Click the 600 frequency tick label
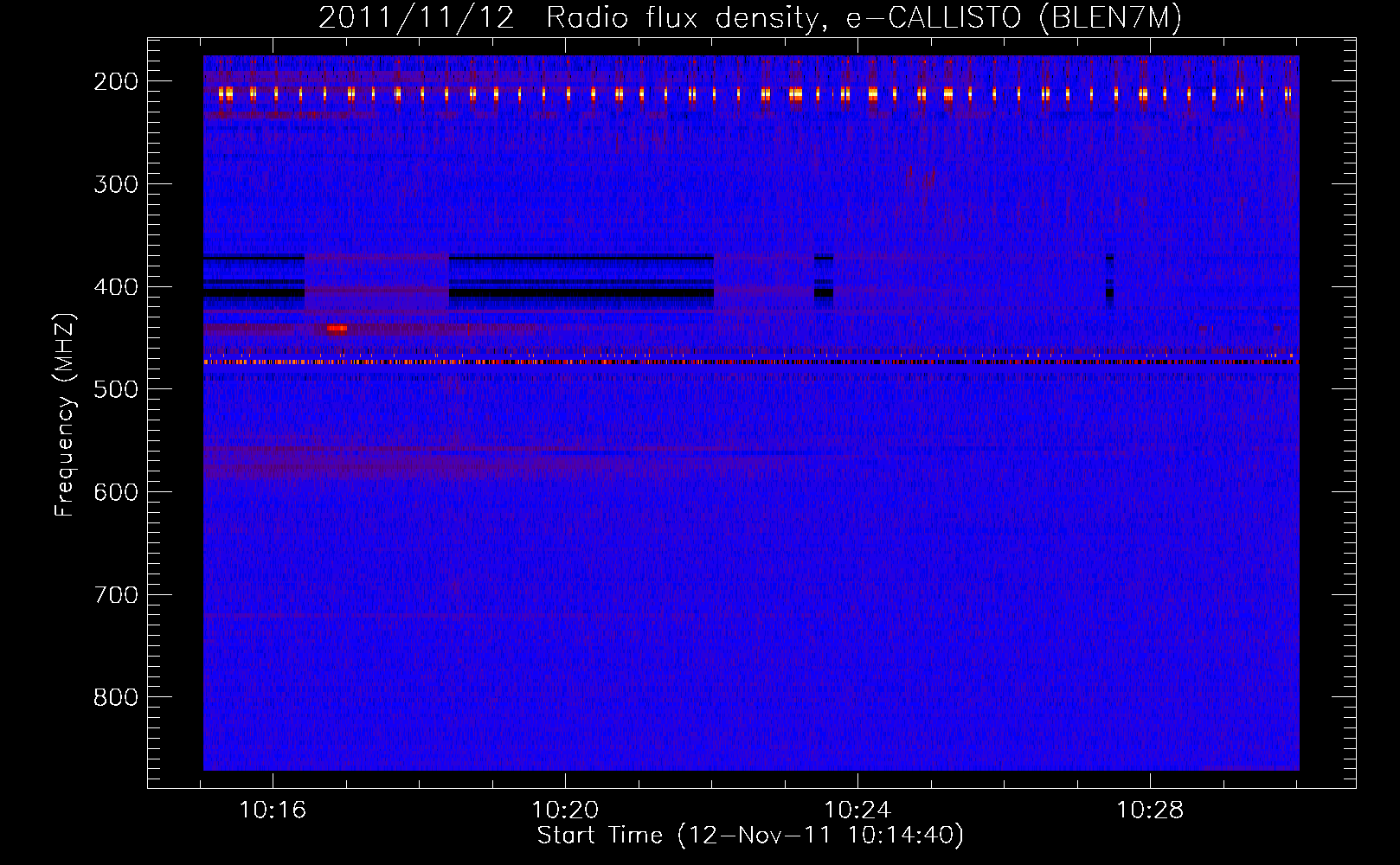This screenshot has width=1400, height=865. pos(116,492)
